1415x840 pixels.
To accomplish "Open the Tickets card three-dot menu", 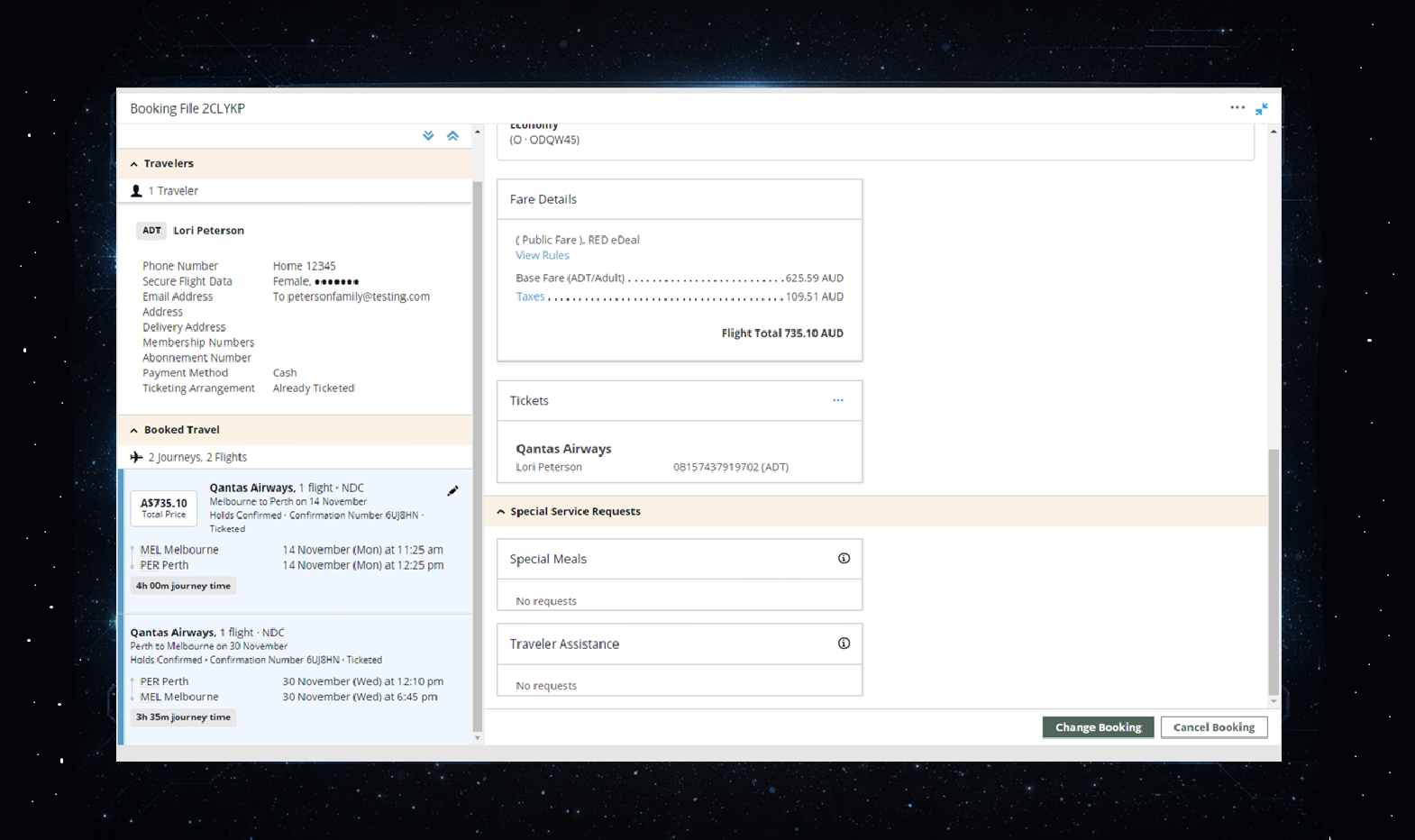I will 838,400.
